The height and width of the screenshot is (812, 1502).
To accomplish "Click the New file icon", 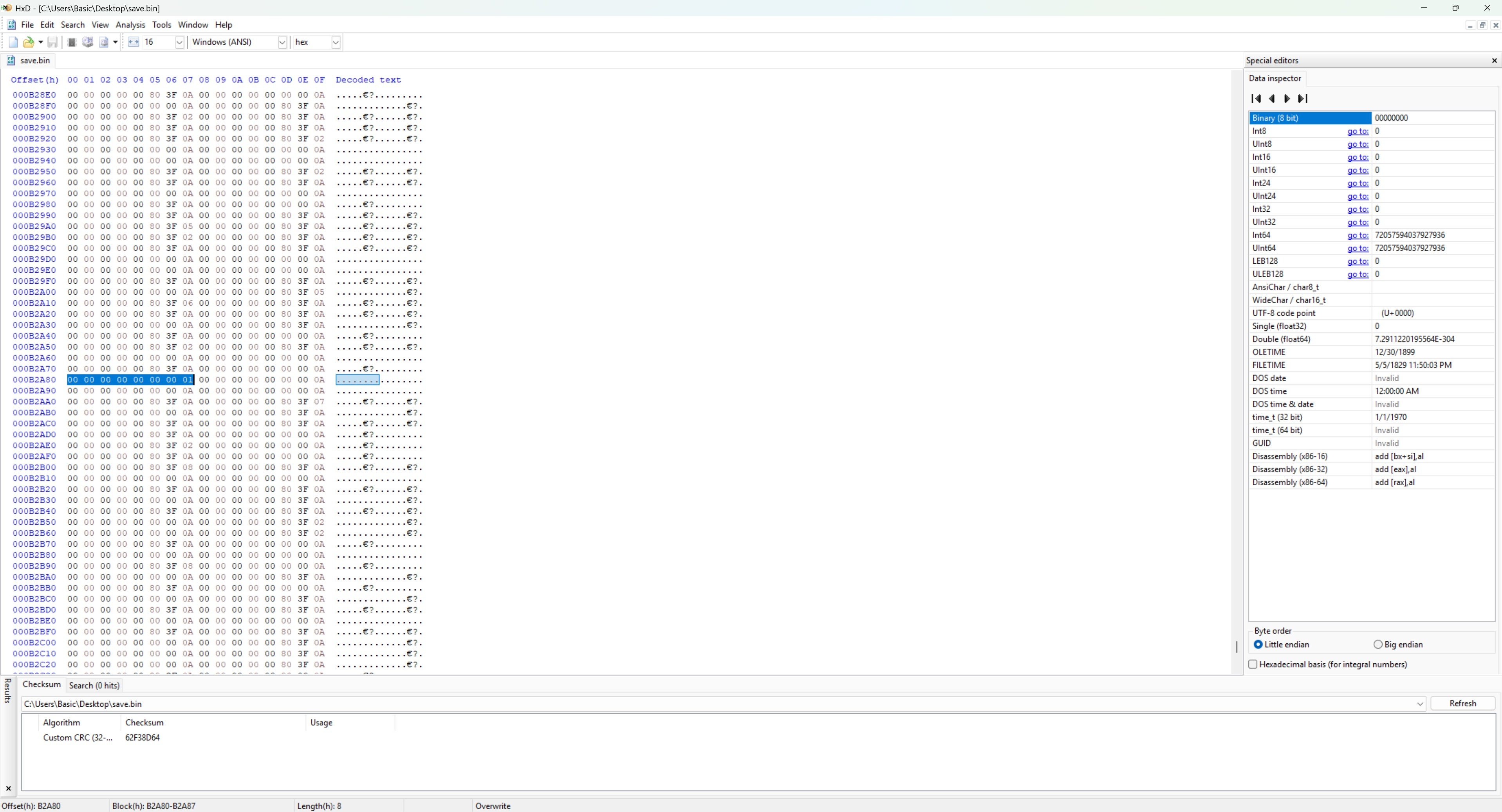I will [13, 42].
